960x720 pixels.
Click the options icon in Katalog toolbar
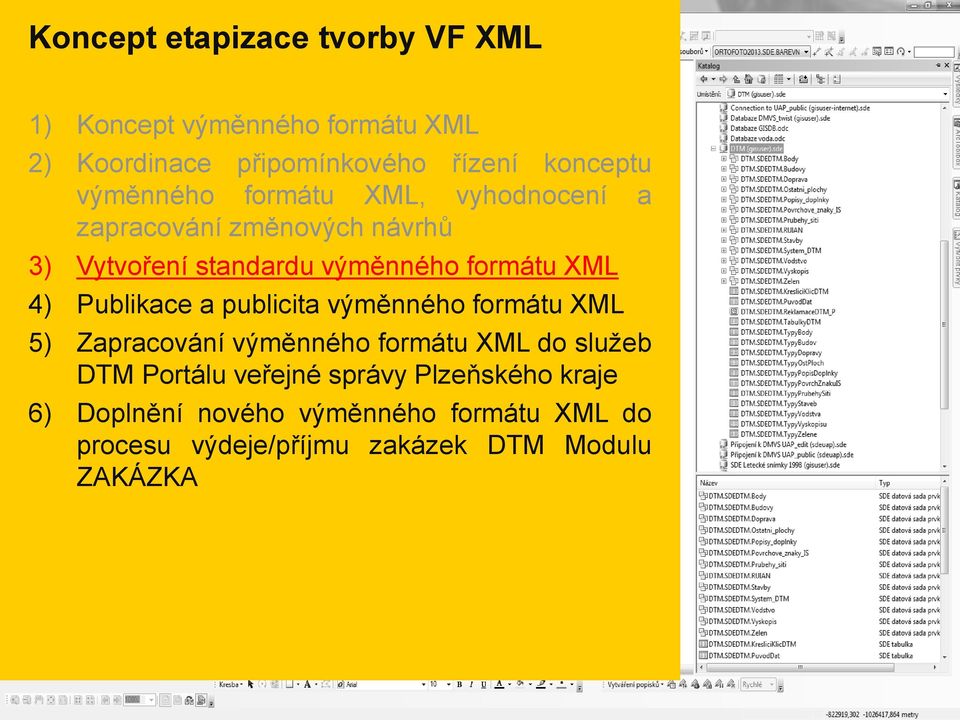point(837,79)
